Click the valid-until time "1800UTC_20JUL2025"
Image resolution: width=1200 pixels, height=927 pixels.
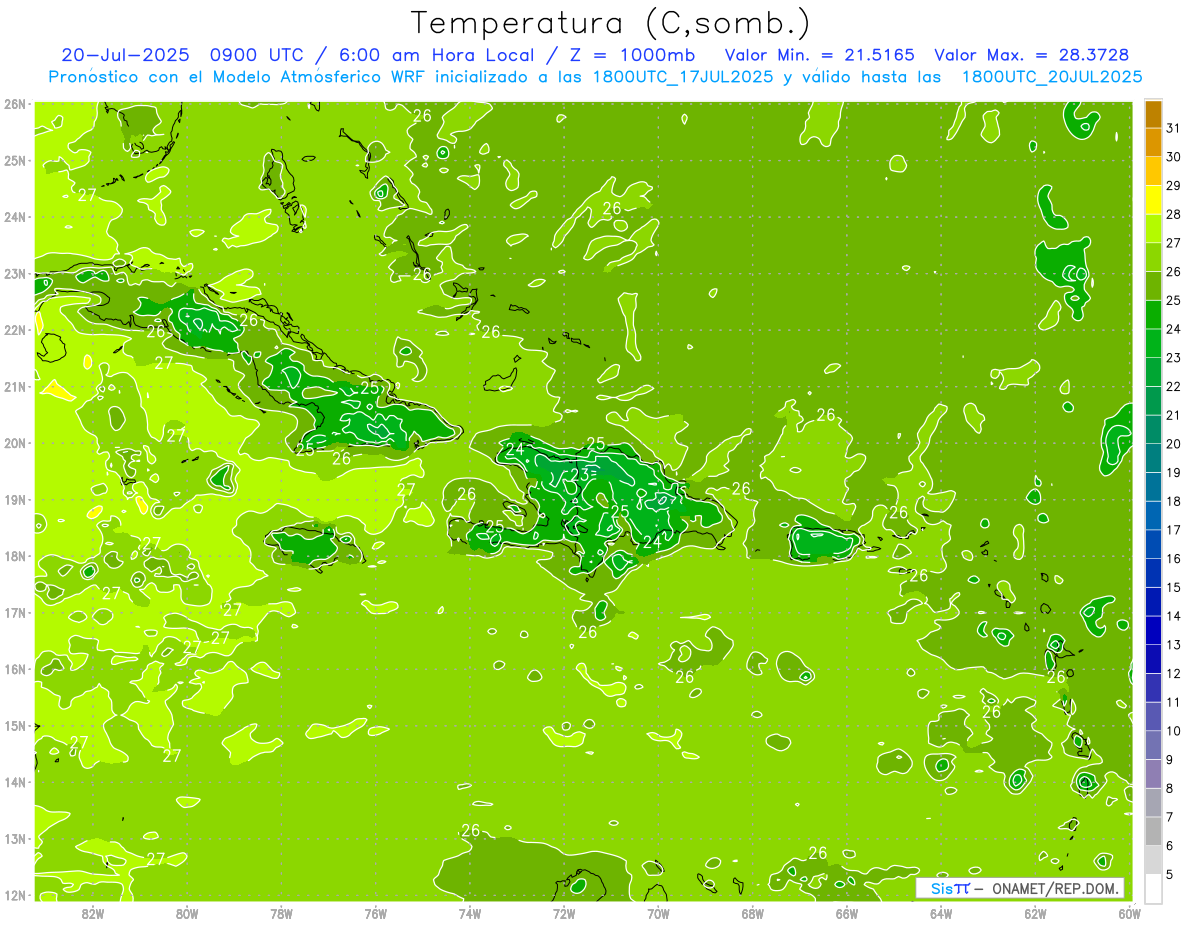(1051, 77)
